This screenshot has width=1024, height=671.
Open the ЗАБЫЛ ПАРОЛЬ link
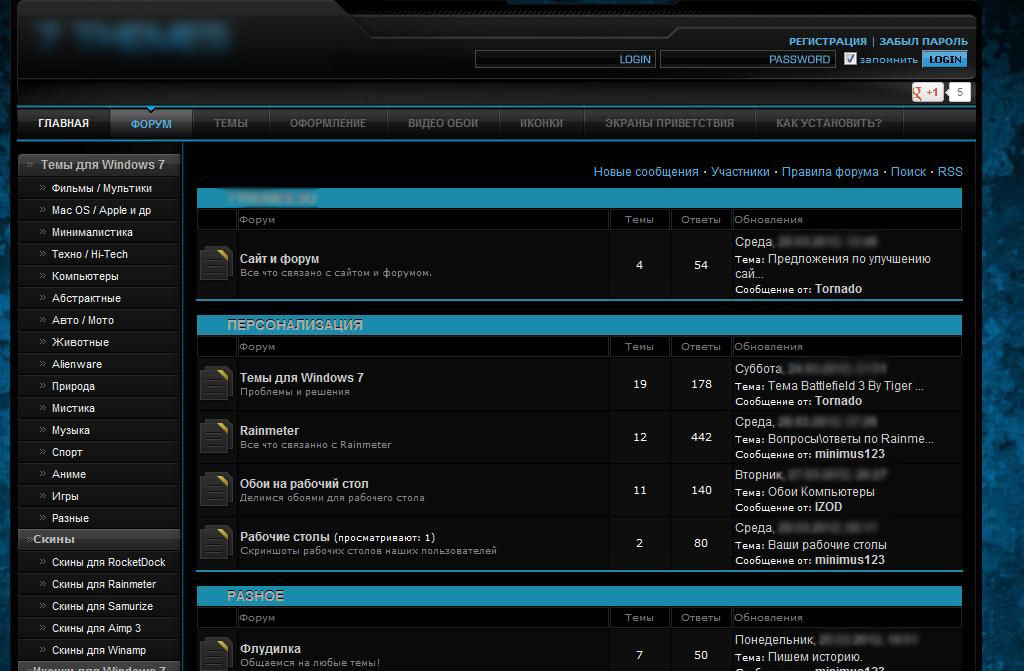(x=923, y=41)
